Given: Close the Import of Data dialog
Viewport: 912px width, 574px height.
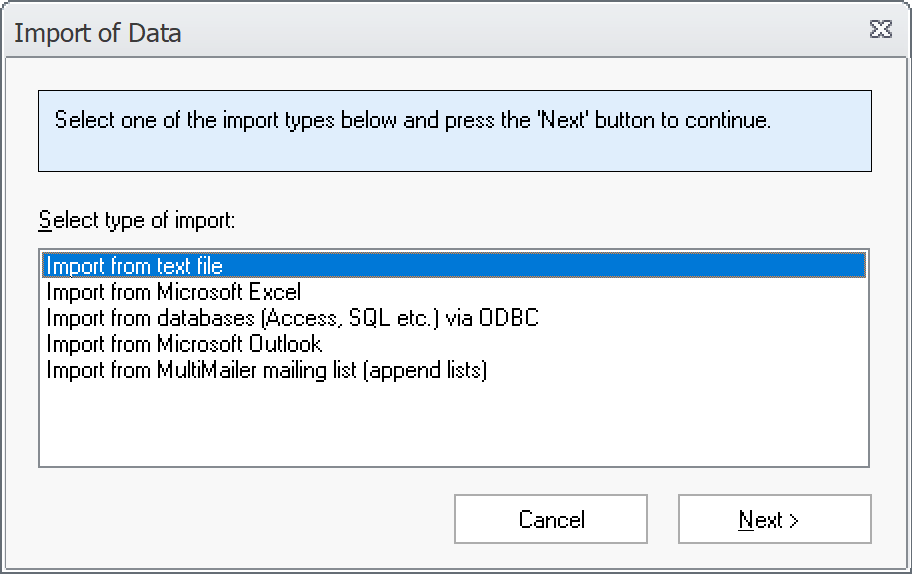Looking at the screenshot, I should coord(881,29).
